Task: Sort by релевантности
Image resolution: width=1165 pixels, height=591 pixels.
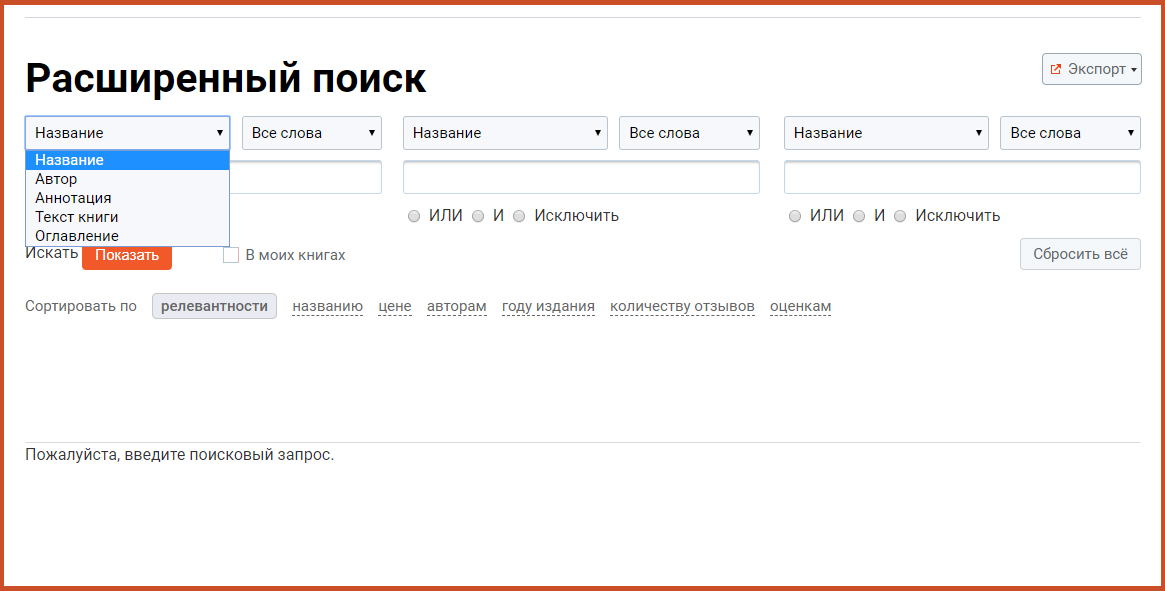Action: tap(214, 306)
